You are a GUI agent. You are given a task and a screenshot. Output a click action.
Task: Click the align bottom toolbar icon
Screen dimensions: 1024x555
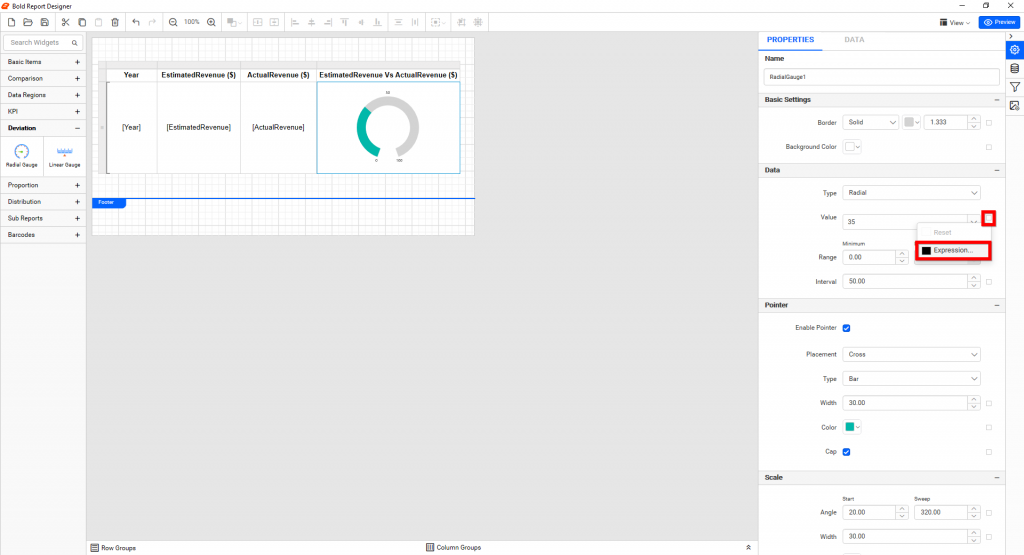[x=377, y=22]
